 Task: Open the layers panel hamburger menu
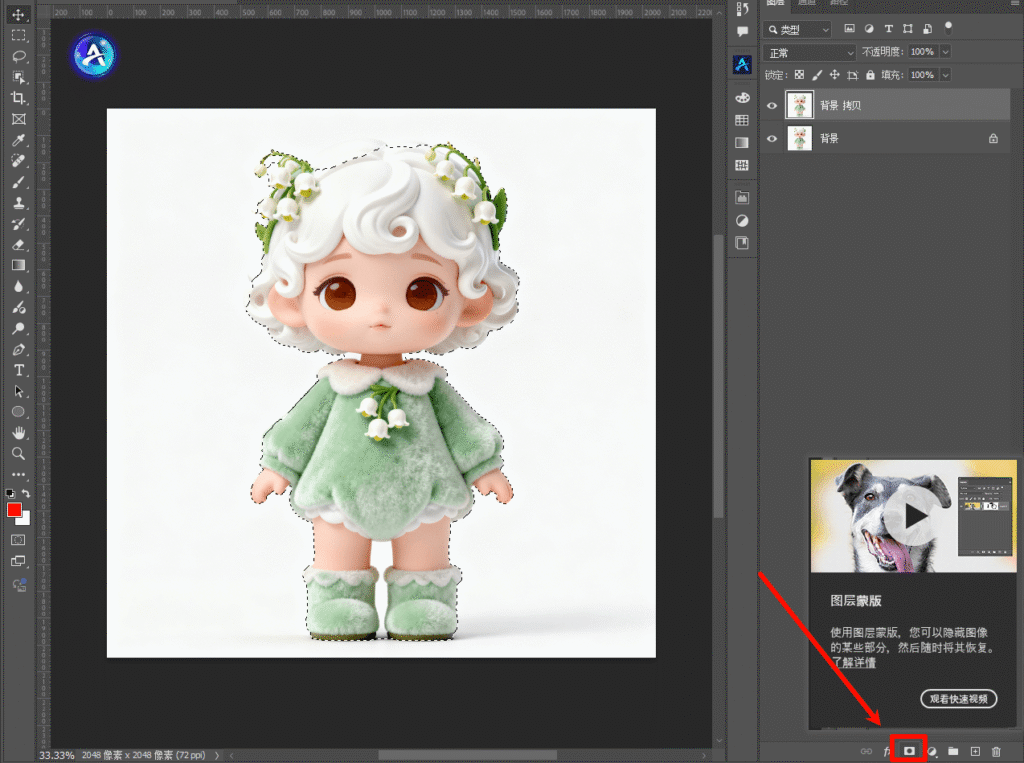pos(1013,4)
